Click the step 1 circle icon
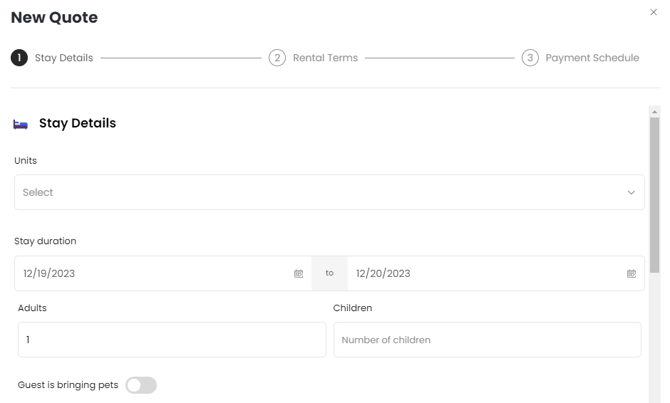This screenshot has height=403, width=670. [19, 58]
